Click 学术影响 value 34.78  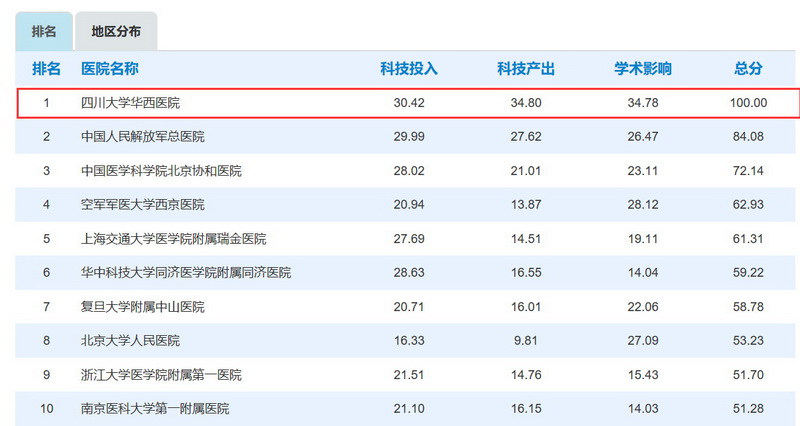pos(643,103)
